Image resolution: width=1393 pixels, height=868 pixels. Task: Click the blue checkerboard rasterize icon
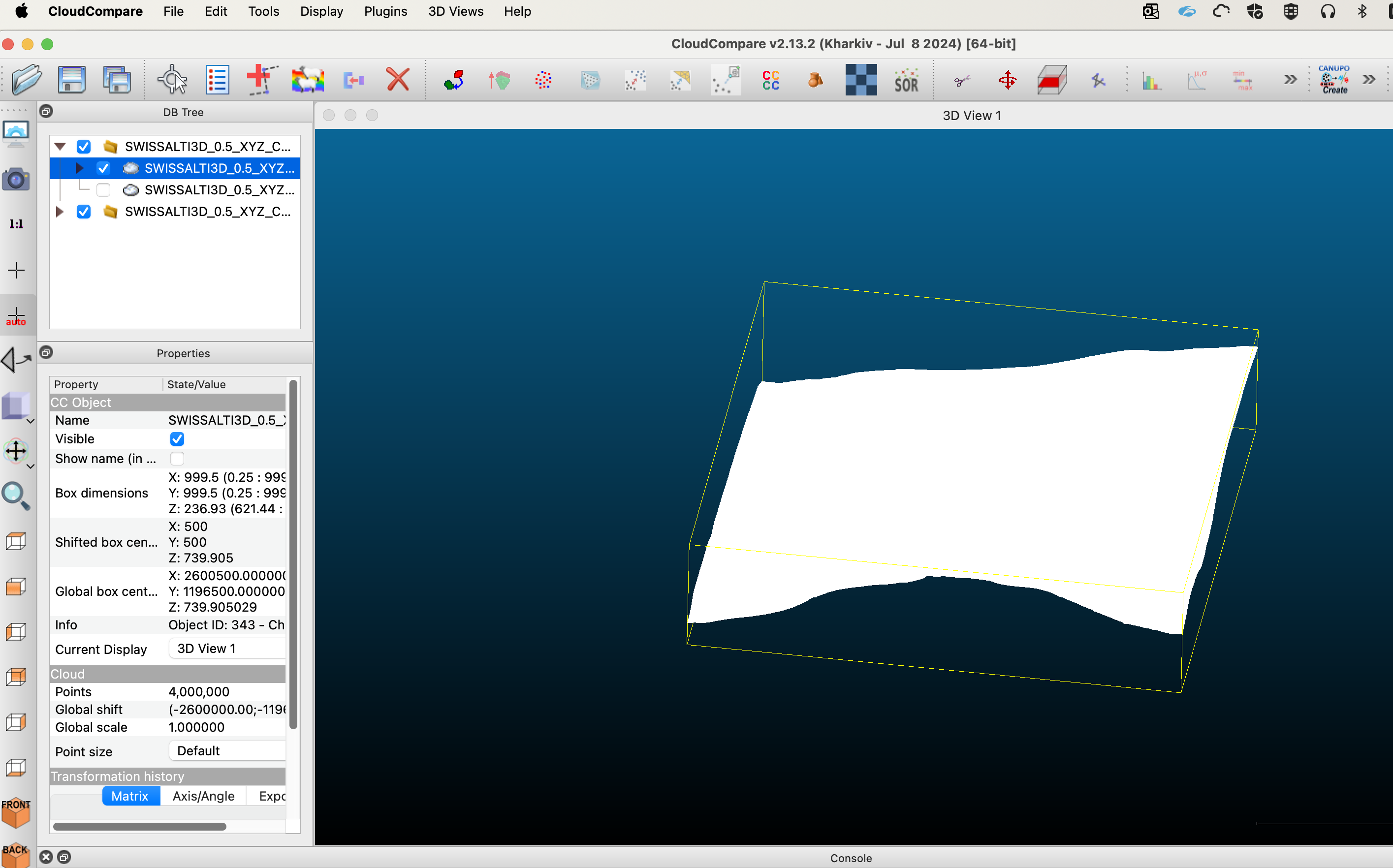(x=861, y=80)
